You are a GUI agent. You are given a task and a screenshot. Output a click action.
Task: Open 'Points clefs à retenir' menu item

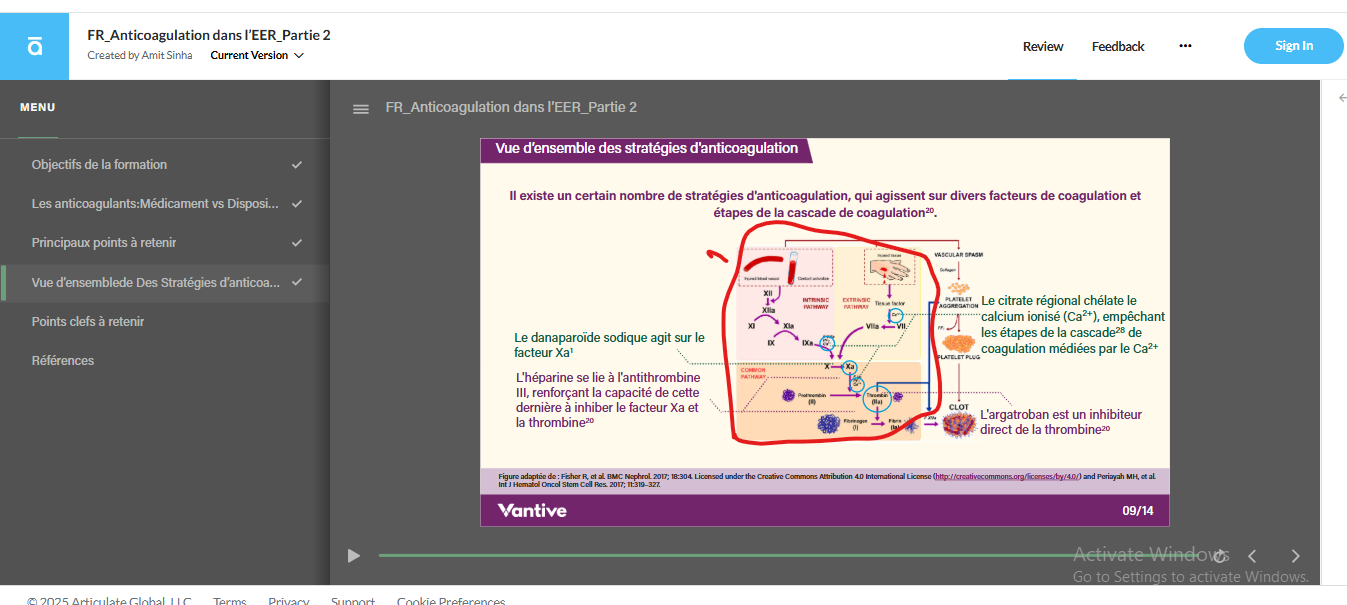click(x=165, y=321)
